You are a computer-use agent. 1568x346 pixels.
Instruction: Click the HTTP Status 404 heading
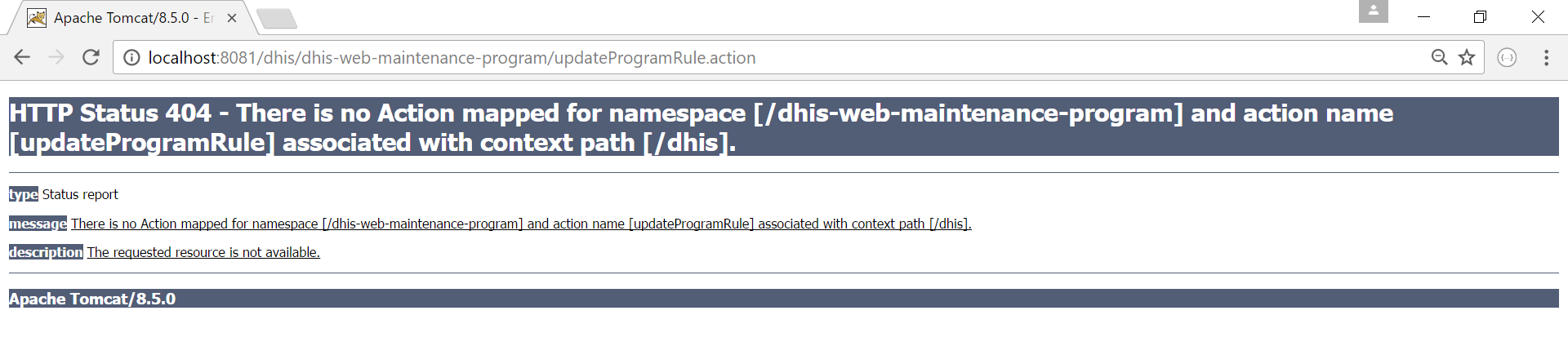pyautogui.click(x=701, y=127)
